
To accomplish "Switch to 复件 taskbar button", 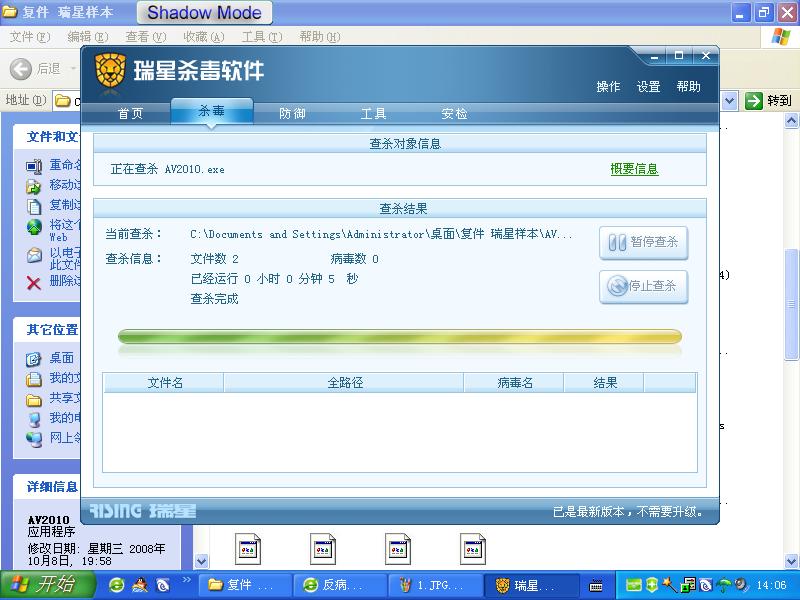I will [x=244, y=585].
